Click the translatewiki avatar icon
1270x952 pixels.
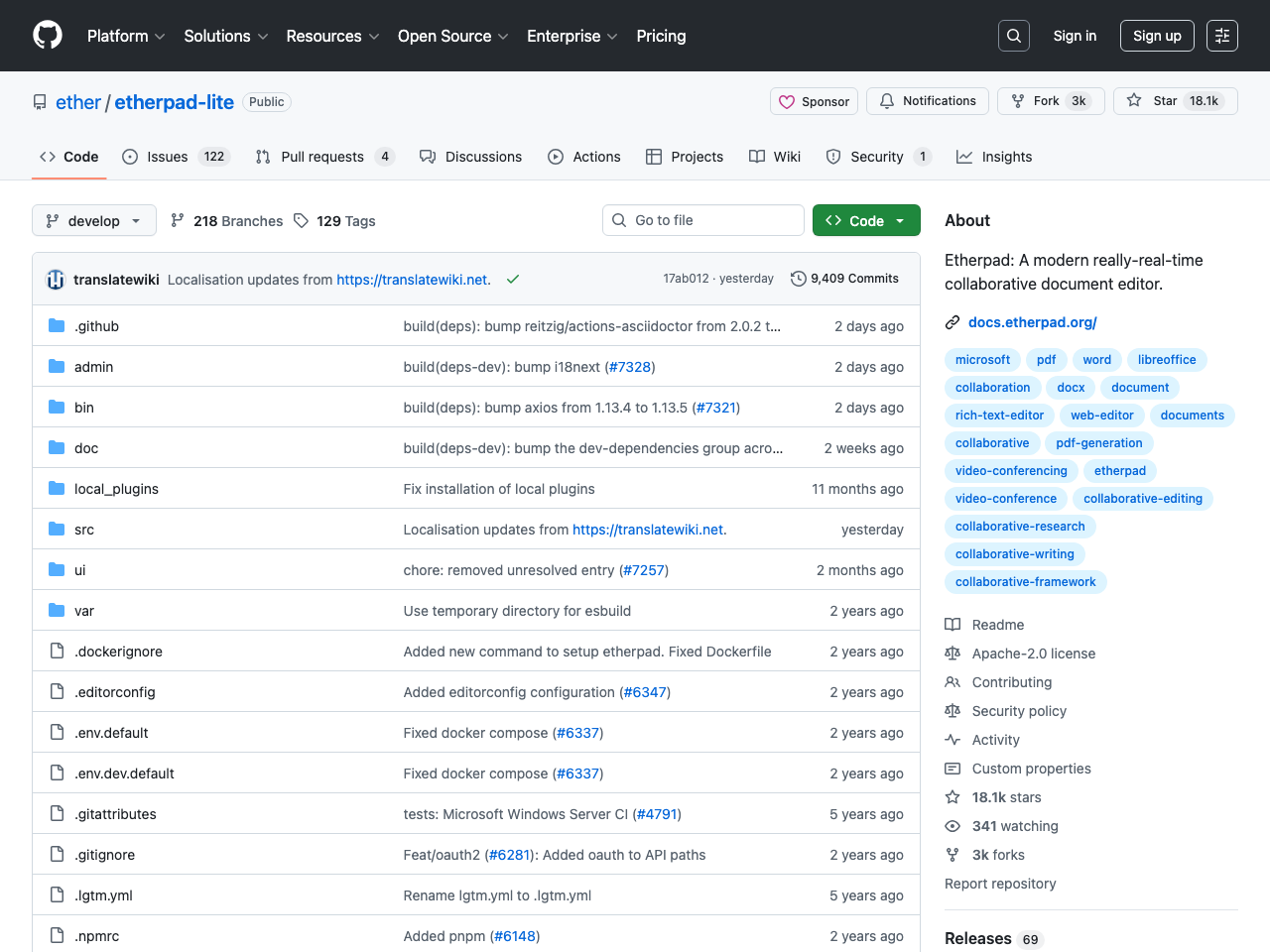click(x=57, y=280)
